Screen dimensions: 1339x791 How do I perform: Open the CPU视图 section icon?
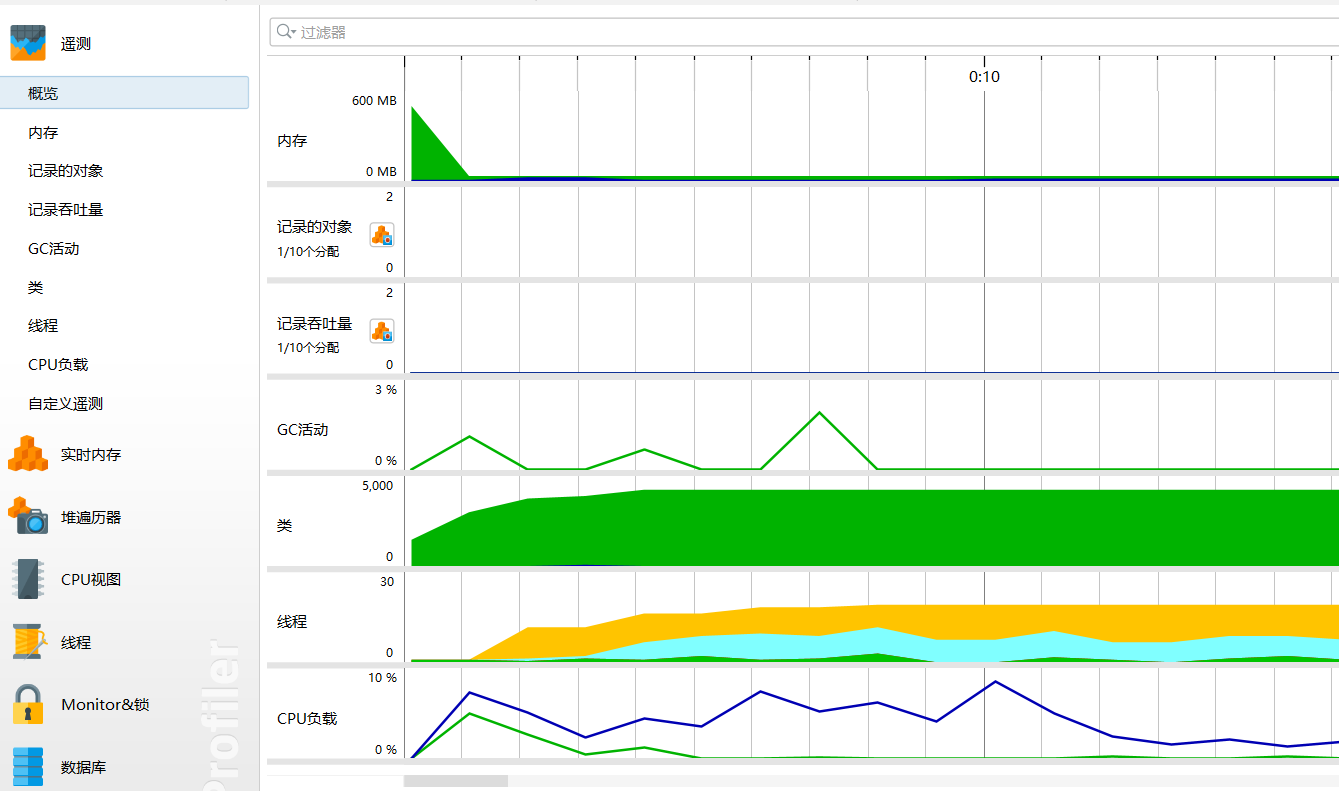(28, 579)
